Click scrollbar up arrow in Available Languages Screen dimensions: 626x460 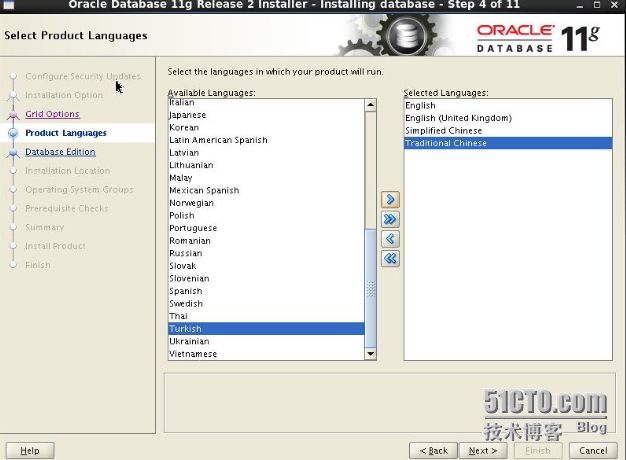(370, 105)
